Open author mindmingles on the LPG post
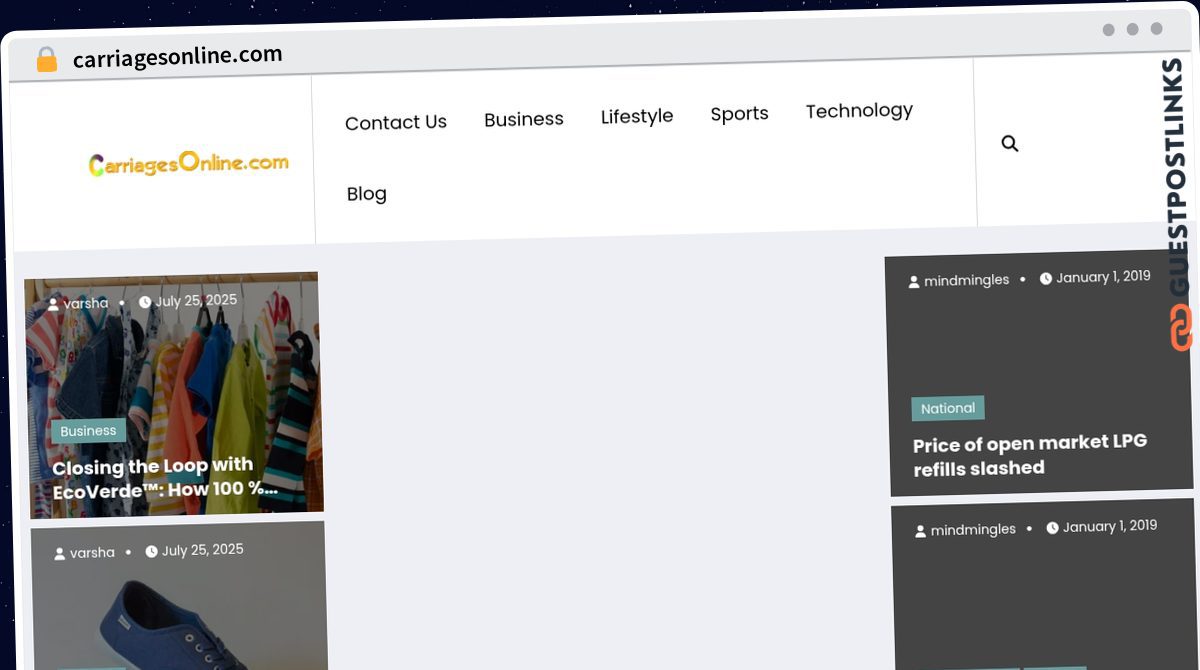The height and width of the screenshot is (670, 1200). coord(967,280)
